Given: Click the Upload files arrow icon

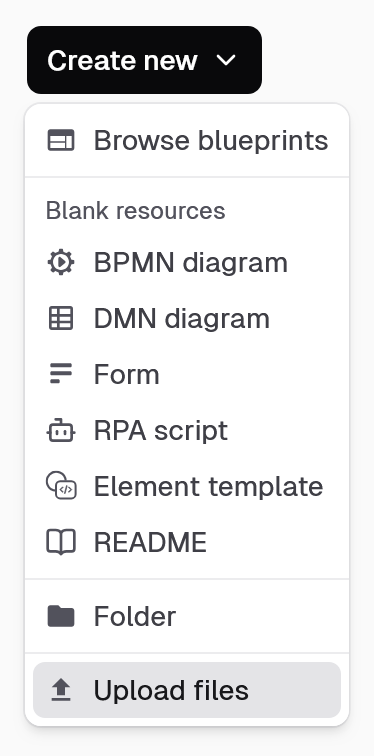Looking at the screenshot, I should coord(61,690).
